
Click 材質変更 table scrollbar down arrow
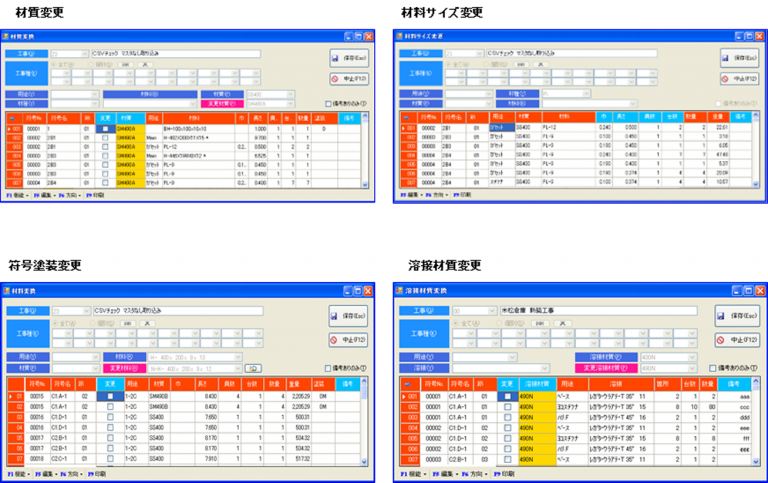click(365, 185)
